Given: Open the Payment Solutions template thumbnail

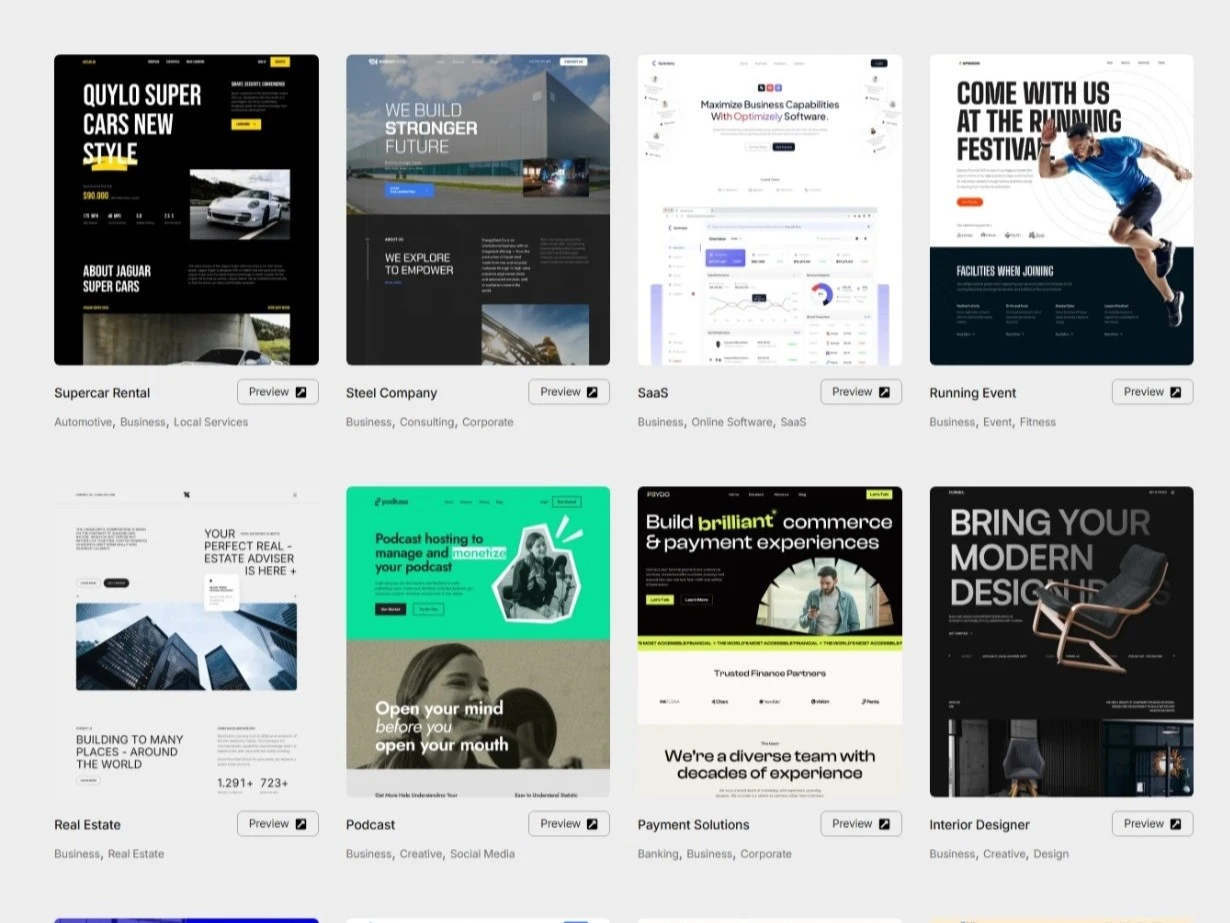Looking at the screenshot, I should point(769,641).
